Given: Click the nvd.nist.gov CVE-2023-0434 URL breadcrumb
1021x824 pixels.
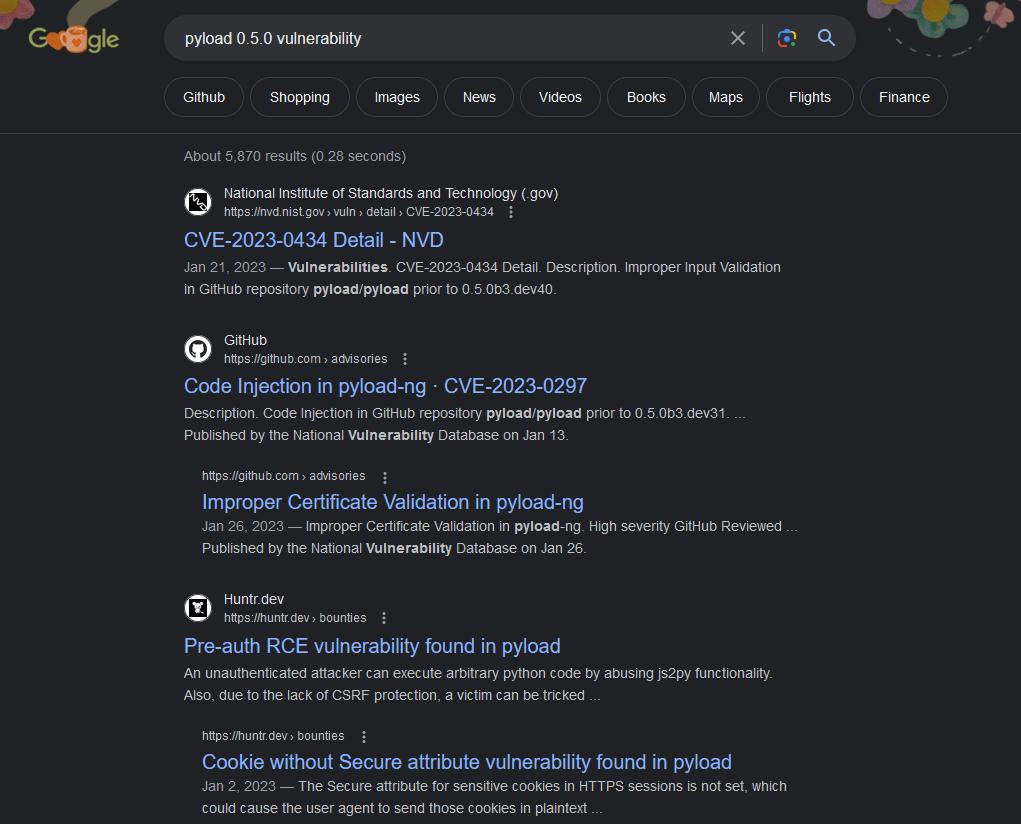Looking at the screenshot, I should pyautogui.click(x=359, y=212).
